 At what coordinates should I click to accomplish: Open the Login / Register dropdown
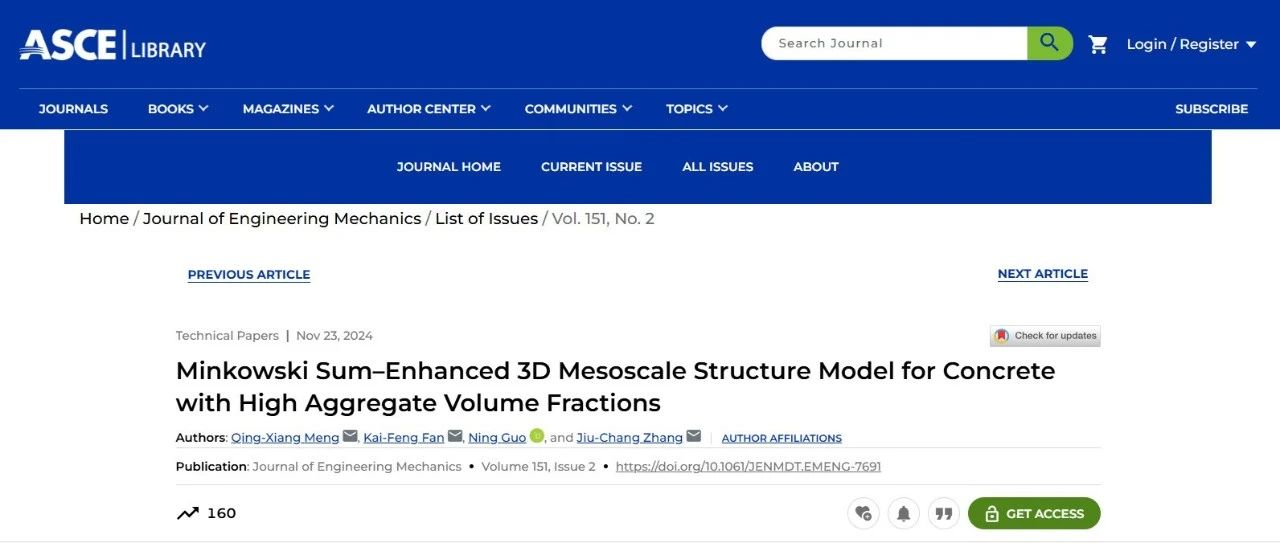coord(1191,44)
